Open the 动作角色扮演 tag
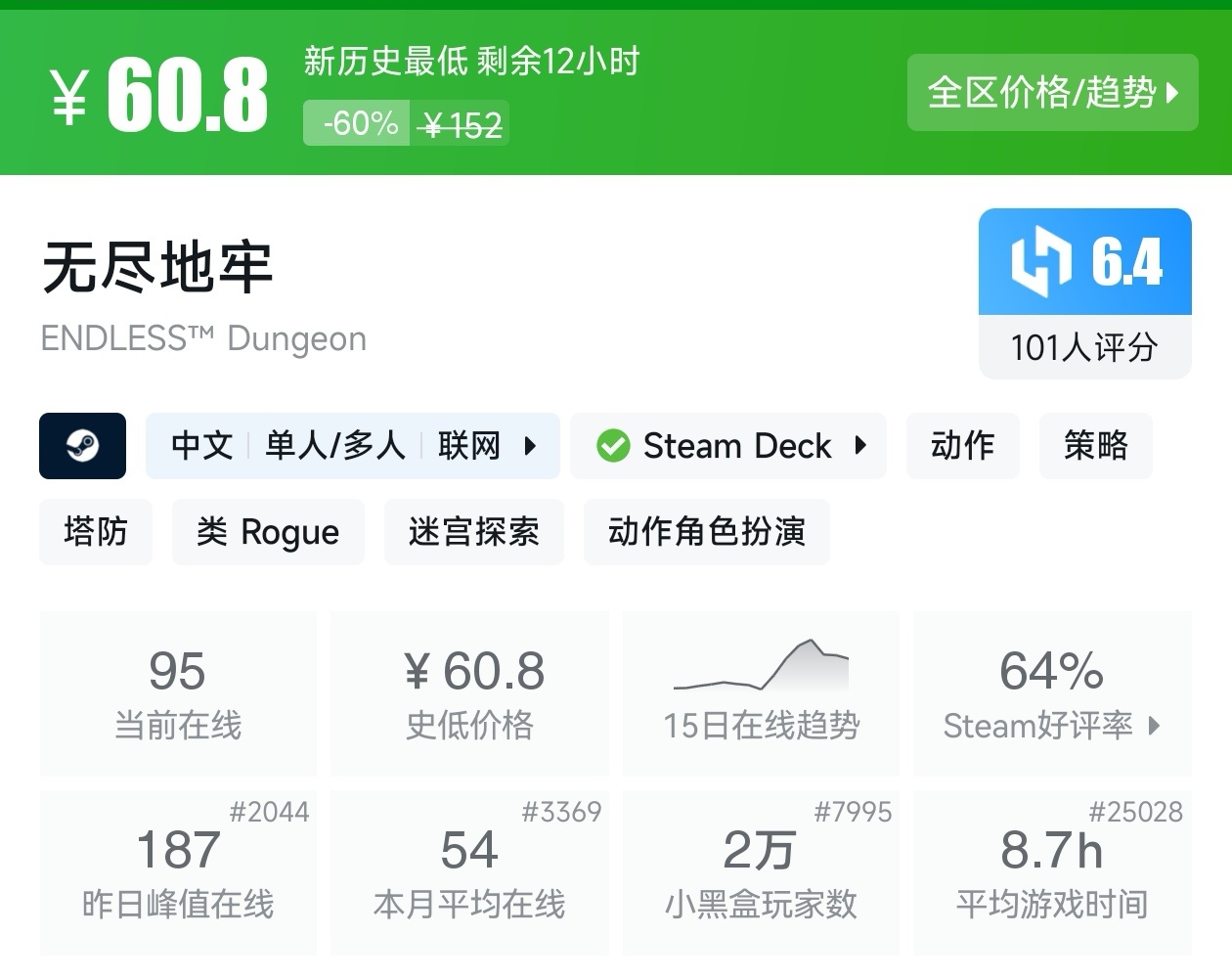This screenshot has width=1232, height=979. (x=706, y=532)
